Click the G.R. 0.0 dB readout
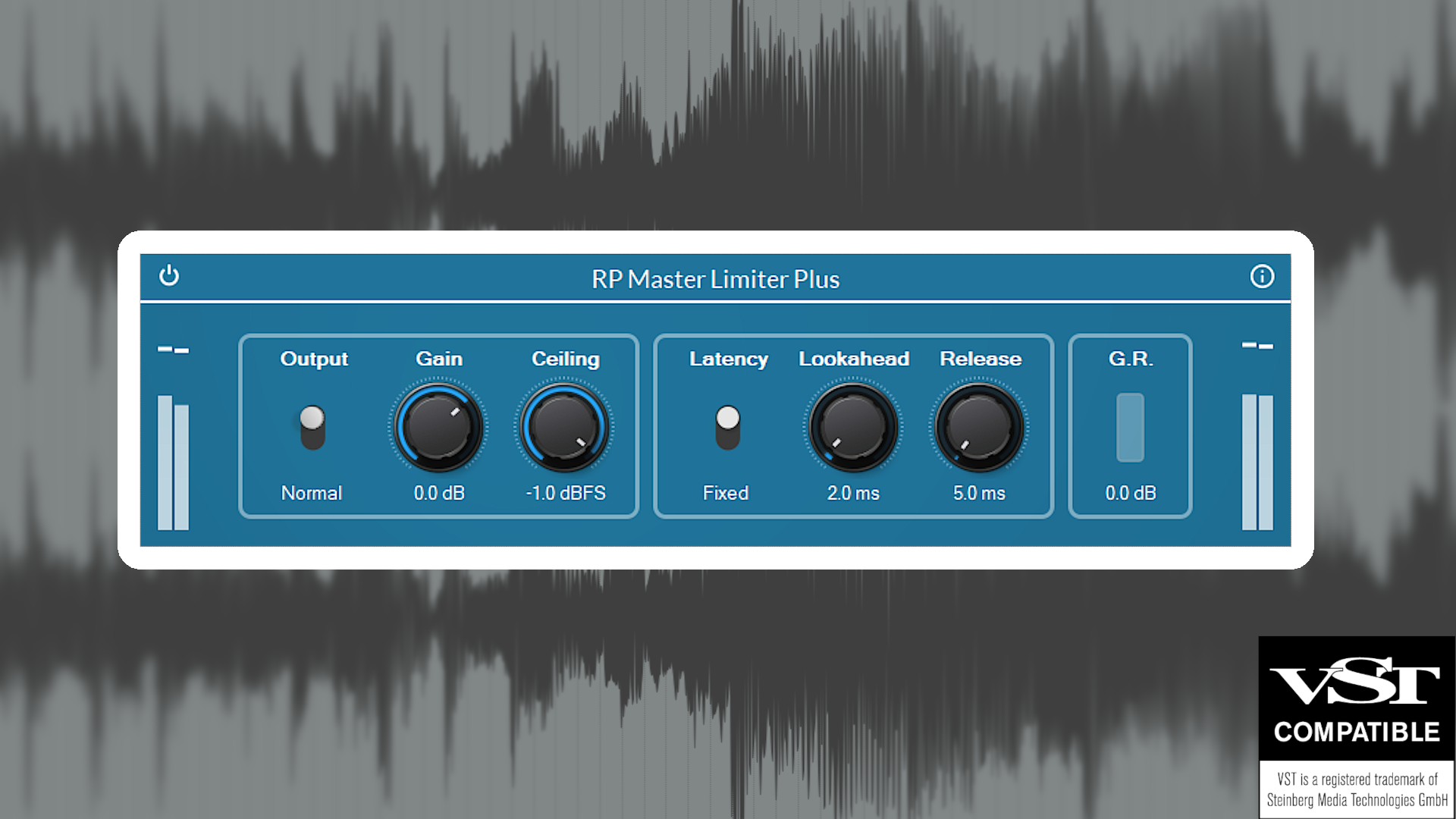The height and width of the screenshot is (819, 1456). 1131,493
